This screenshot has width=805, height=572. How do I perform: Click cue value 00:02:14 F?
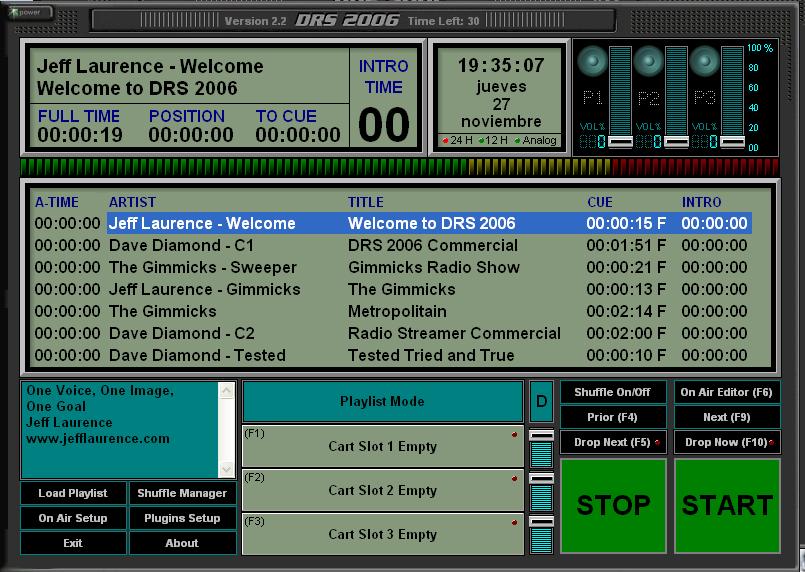point(626,312)
